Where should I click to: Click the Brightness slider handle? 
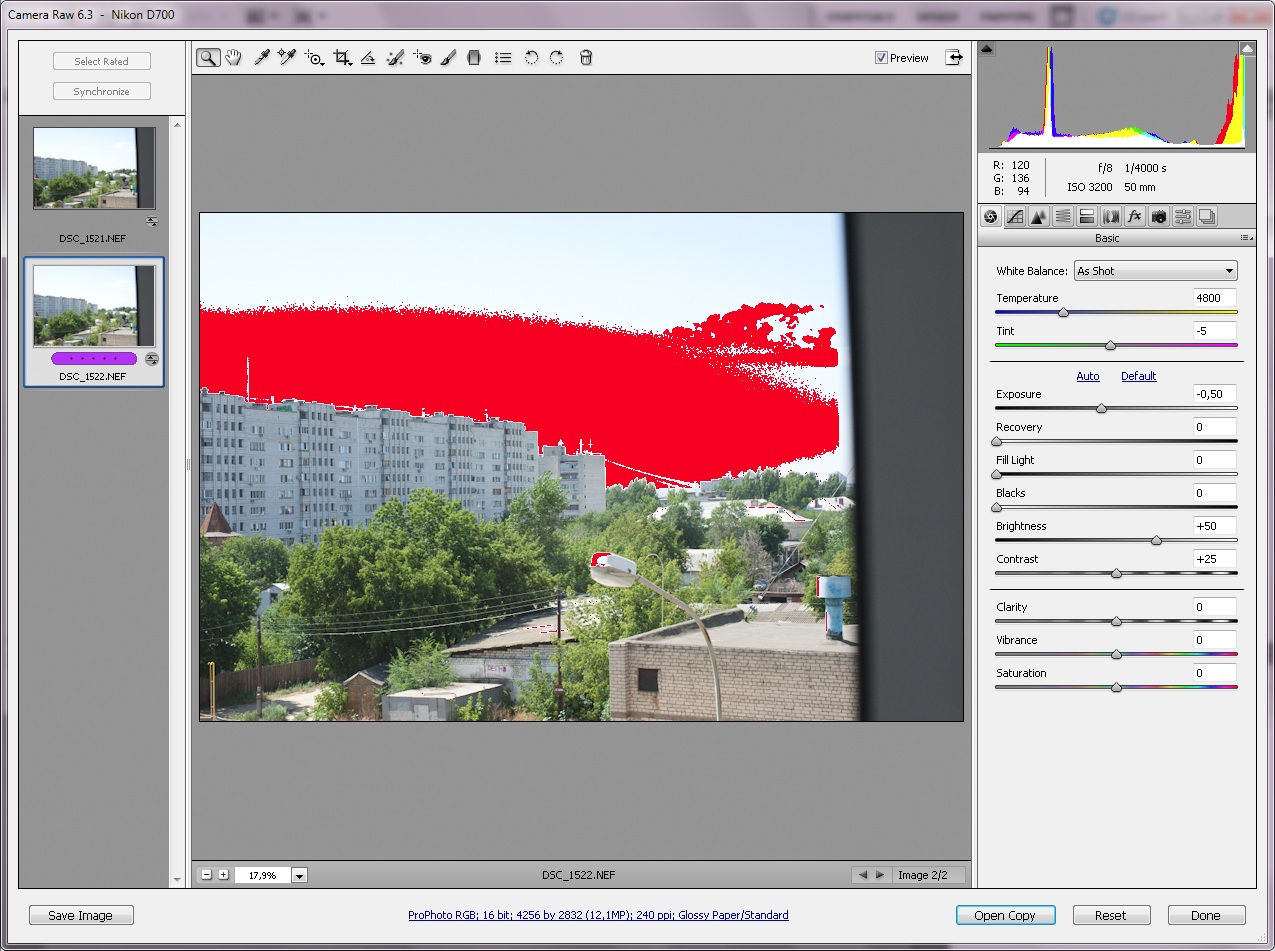[1156, 540]
